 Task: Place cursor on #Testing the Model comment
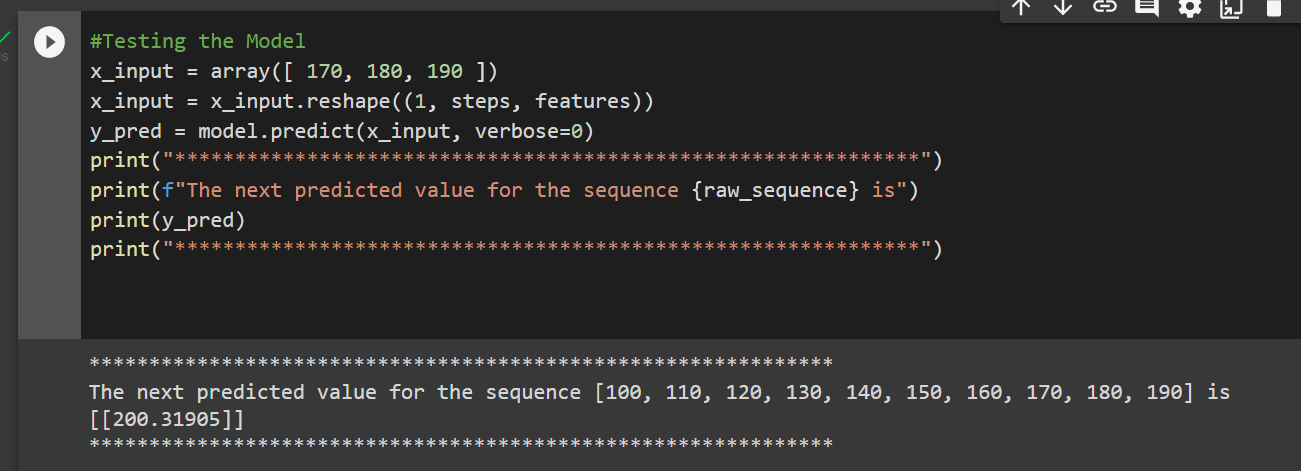(198, 42)
